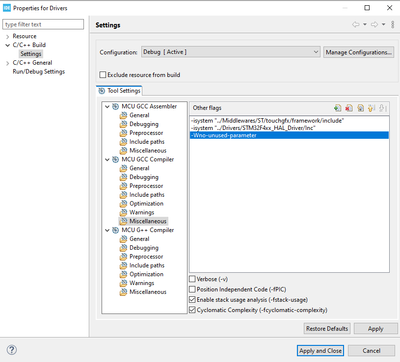This screenshot has width=400, height=362.
Task: Click the MCU GCC Compiler tool icon
Action: (x=115, y=159)
